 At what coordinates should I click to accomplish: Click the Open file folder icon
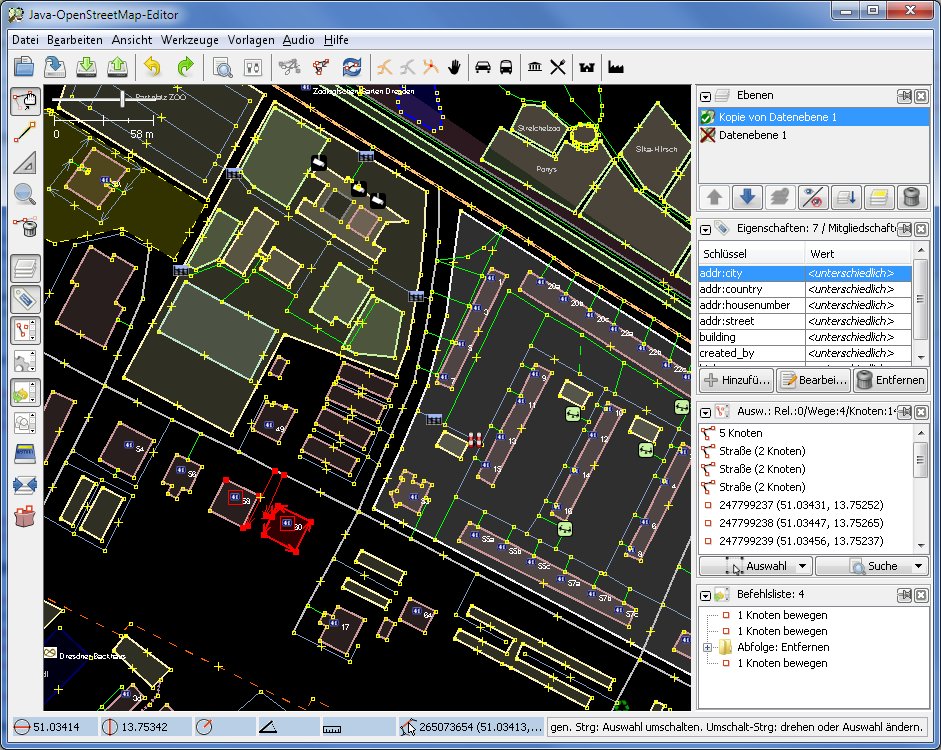click(x=24, y=67)
